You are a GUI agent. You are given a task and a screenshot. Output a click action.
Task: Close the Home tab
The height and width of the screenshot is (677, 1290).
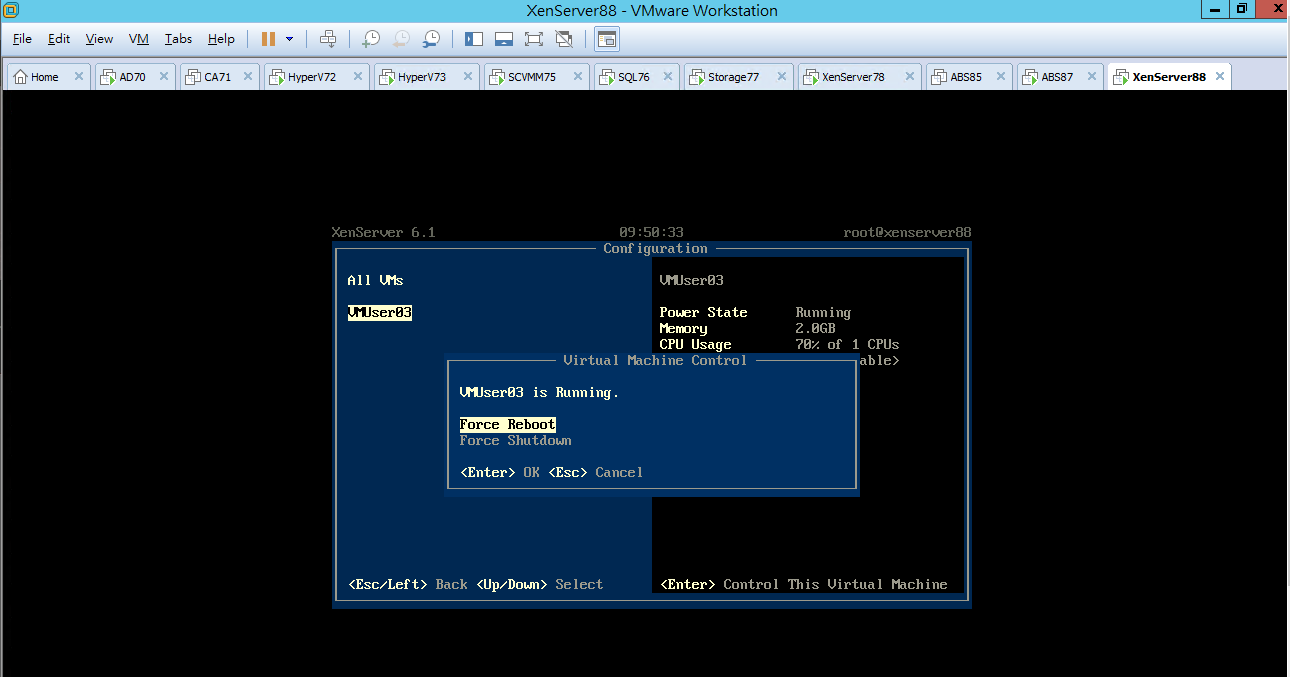(x=79, y=77)
